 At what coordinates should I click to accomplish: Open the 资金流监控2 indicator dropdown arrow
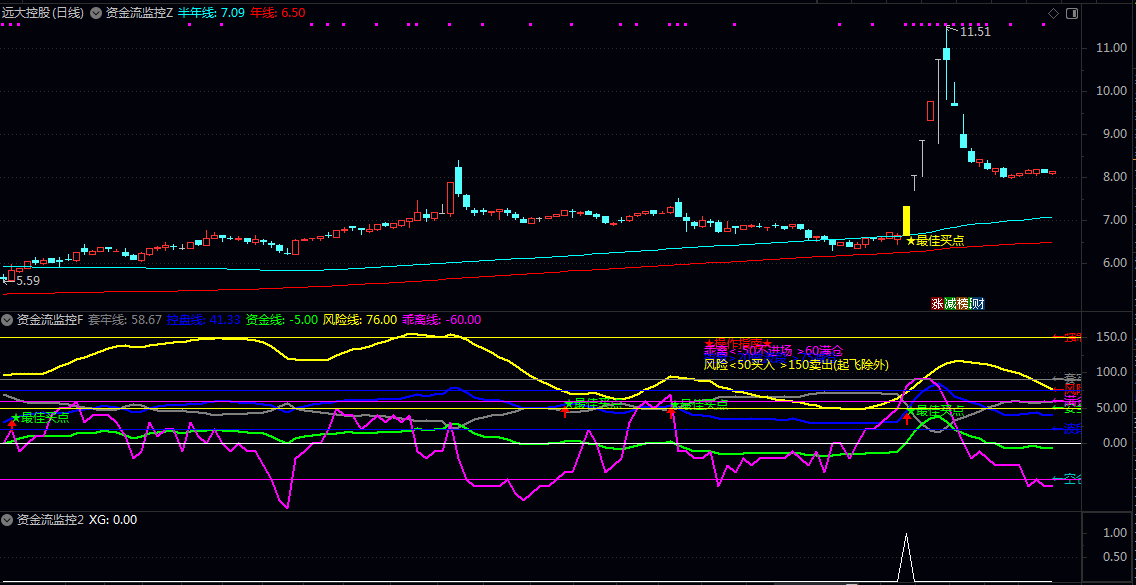coord(7,520)
